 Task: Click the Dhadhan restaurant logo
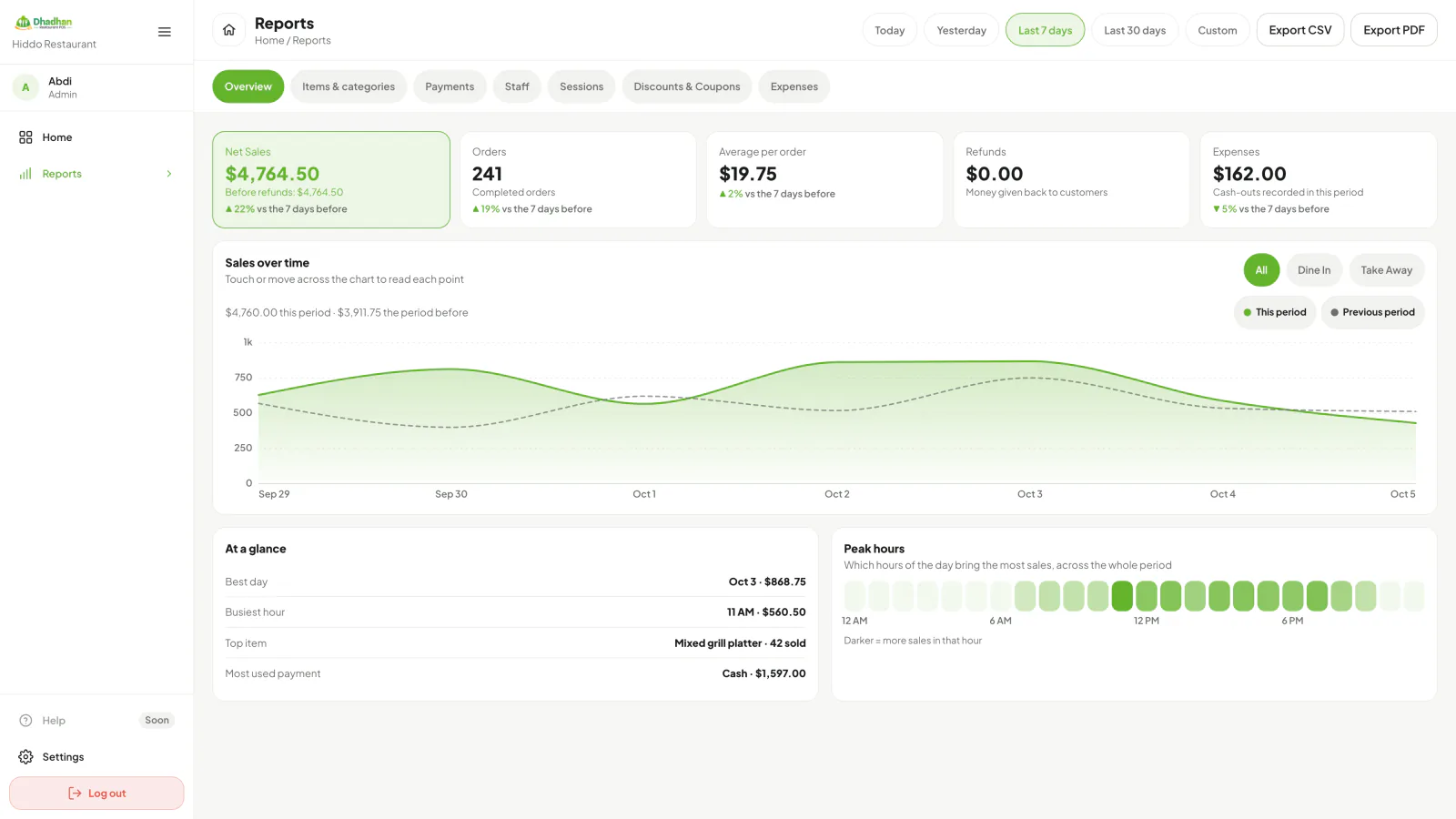pos(44,22)
